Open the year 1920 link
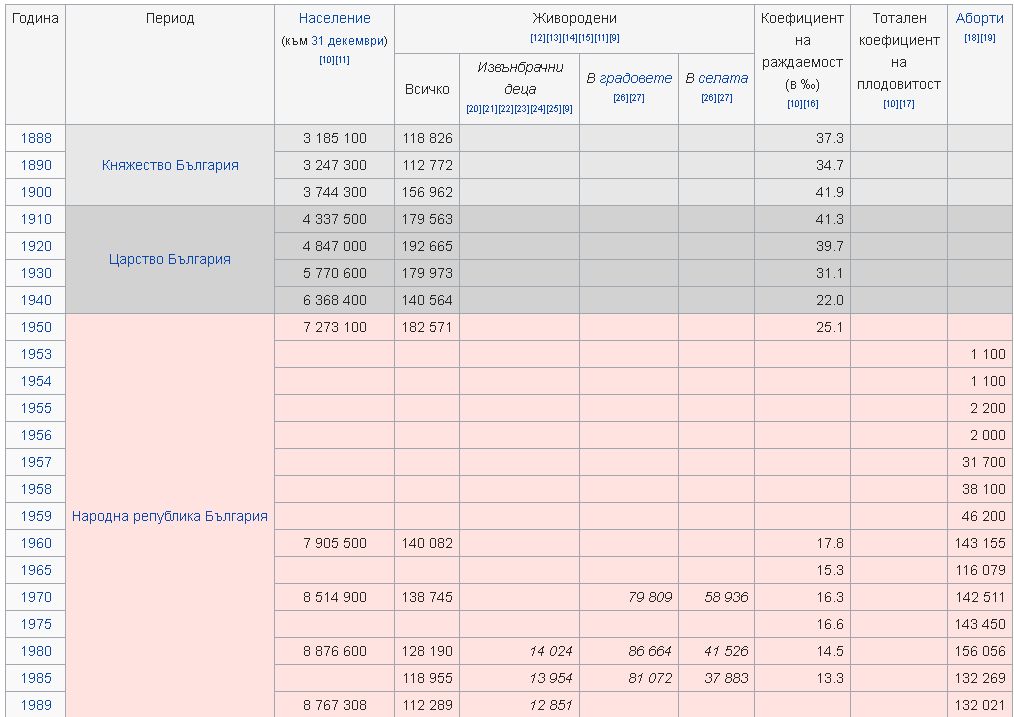 tap(36, 246)
